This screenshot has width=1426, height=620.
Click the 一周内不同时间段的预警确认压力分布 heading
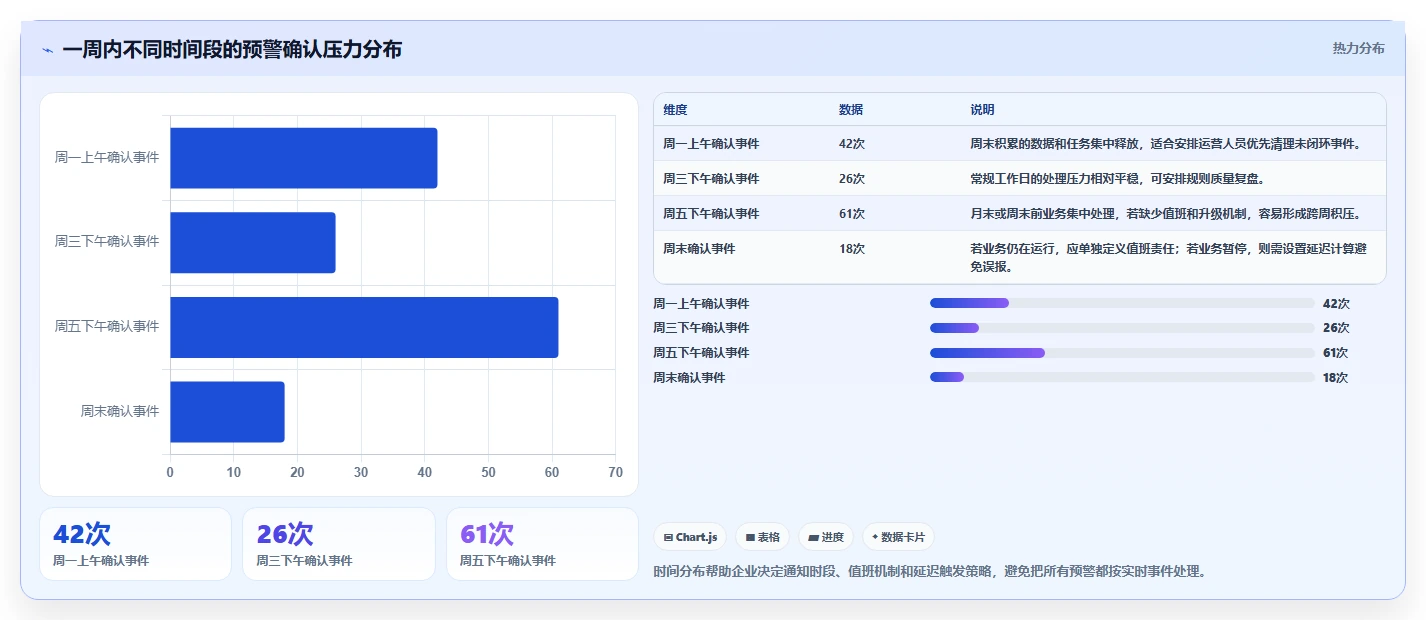click(232, 49)
